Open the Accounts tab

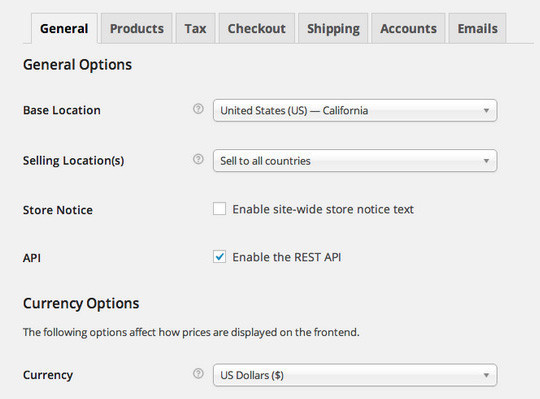coord(408,29)
